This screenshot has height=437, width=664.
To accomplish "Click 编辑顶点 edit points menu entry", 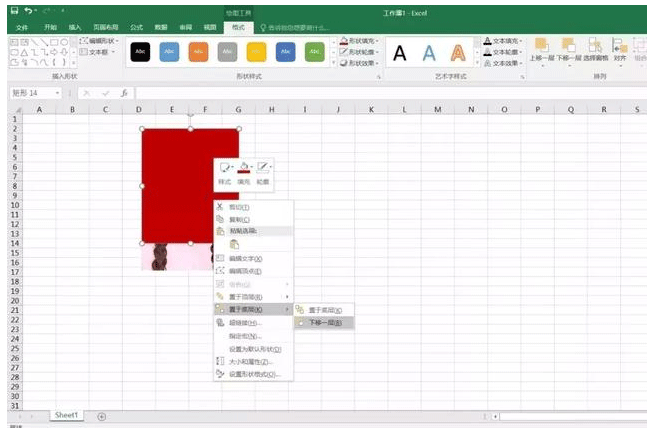I will 253,271.
